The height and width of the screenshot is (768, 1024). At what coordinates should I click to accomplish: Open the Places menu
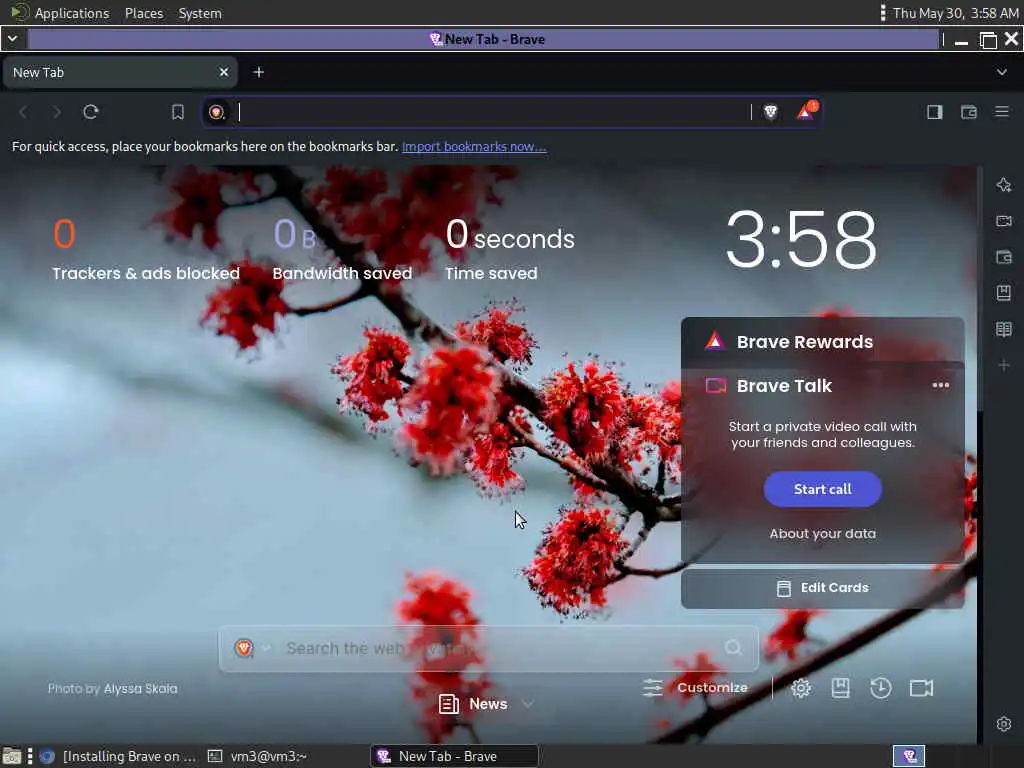click(x=144, y=13)
